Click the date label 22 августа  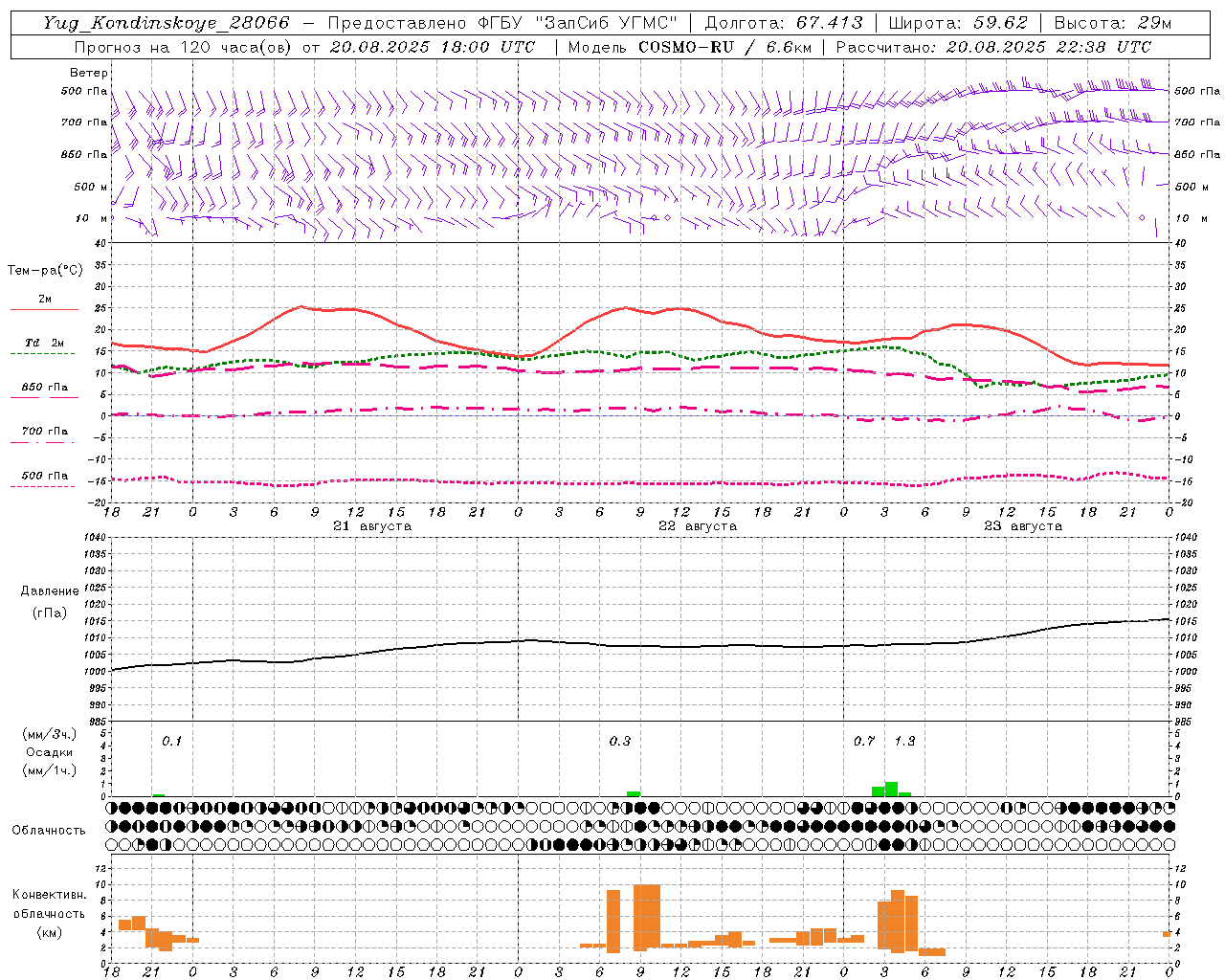click(698, 526)
